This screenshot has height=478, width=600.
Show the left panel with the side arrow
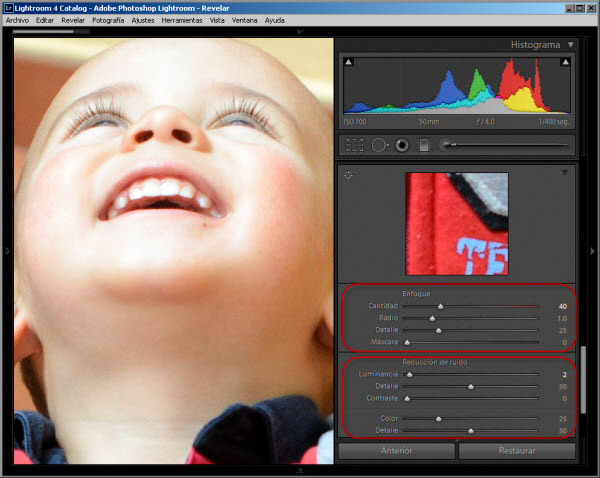tap(7, 251)
